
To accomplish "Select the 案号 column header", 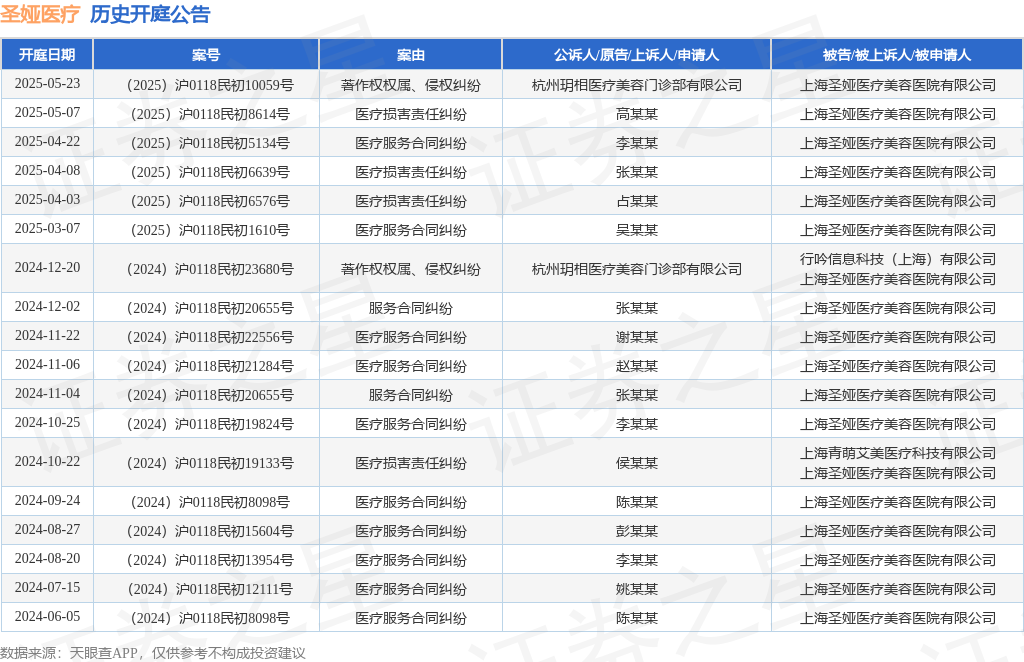I will 206,55.
